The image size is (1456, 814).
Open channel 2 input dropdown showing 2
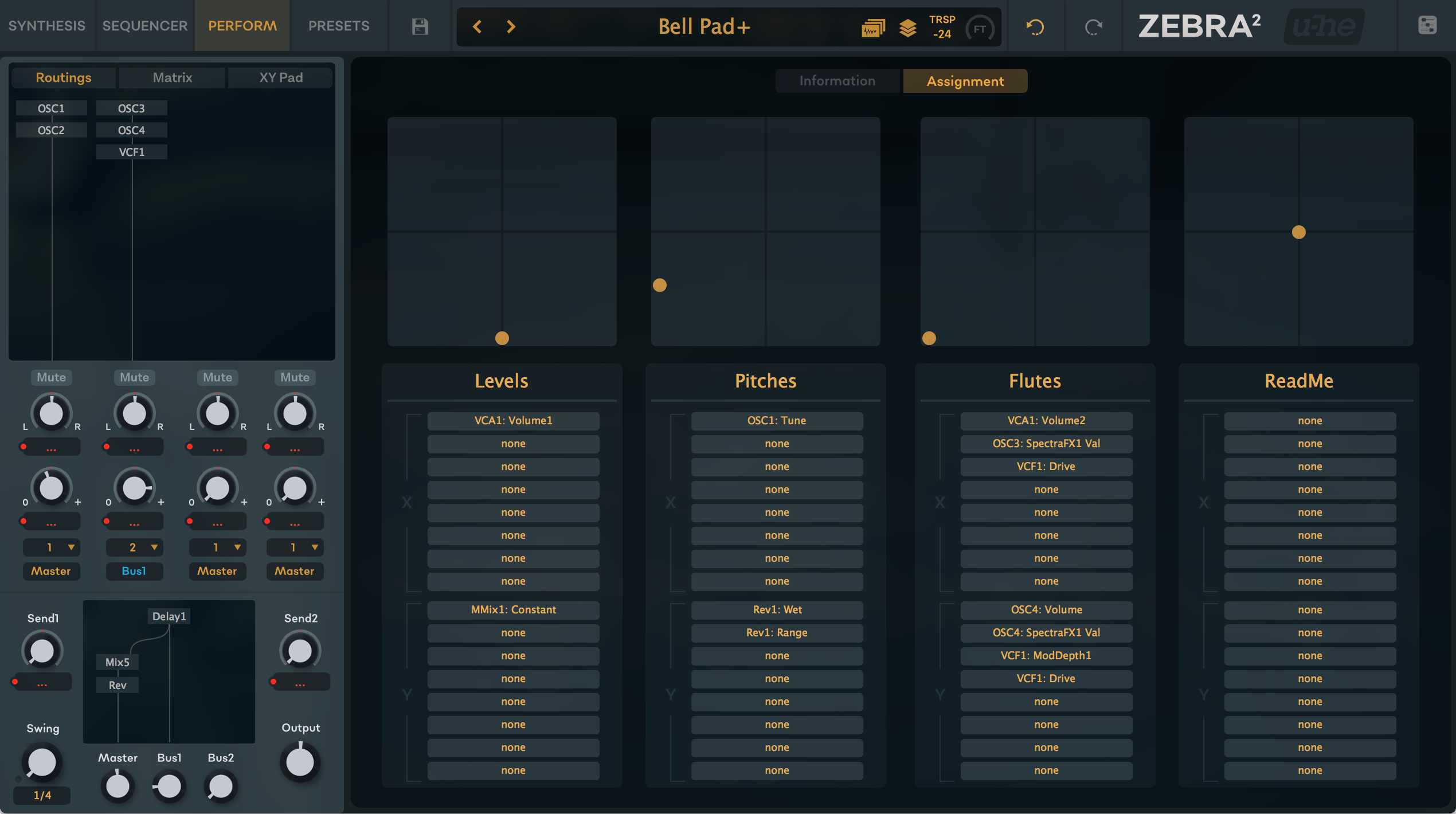pyautogui.click(x=135, y=547)
